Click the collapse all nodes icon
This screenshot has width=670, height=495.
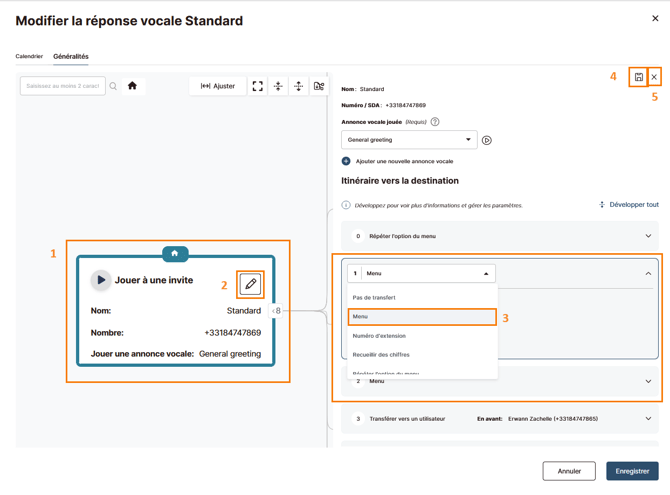coord(278,86)
